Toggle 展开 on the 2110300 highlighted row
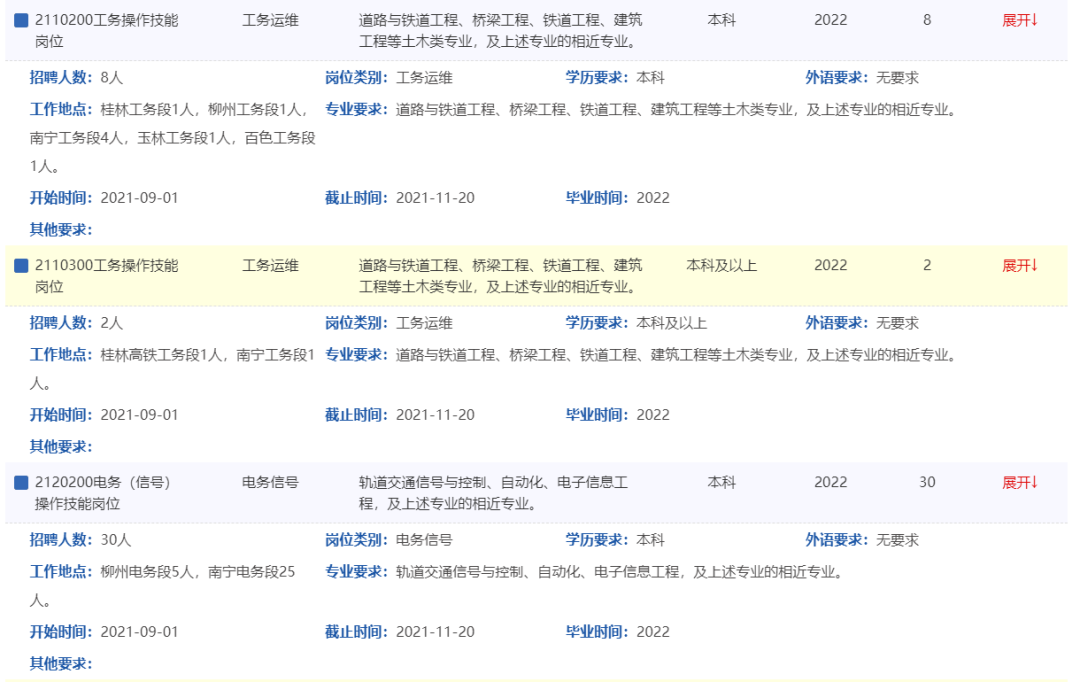The width and height of the screenshot is (1080, 682). [x=1020, y=266]
